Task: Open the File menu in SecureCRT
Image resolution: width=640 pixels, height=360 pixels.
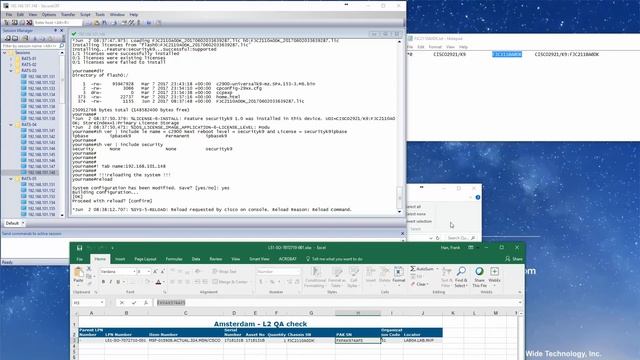Action: (x=9, y=14)
